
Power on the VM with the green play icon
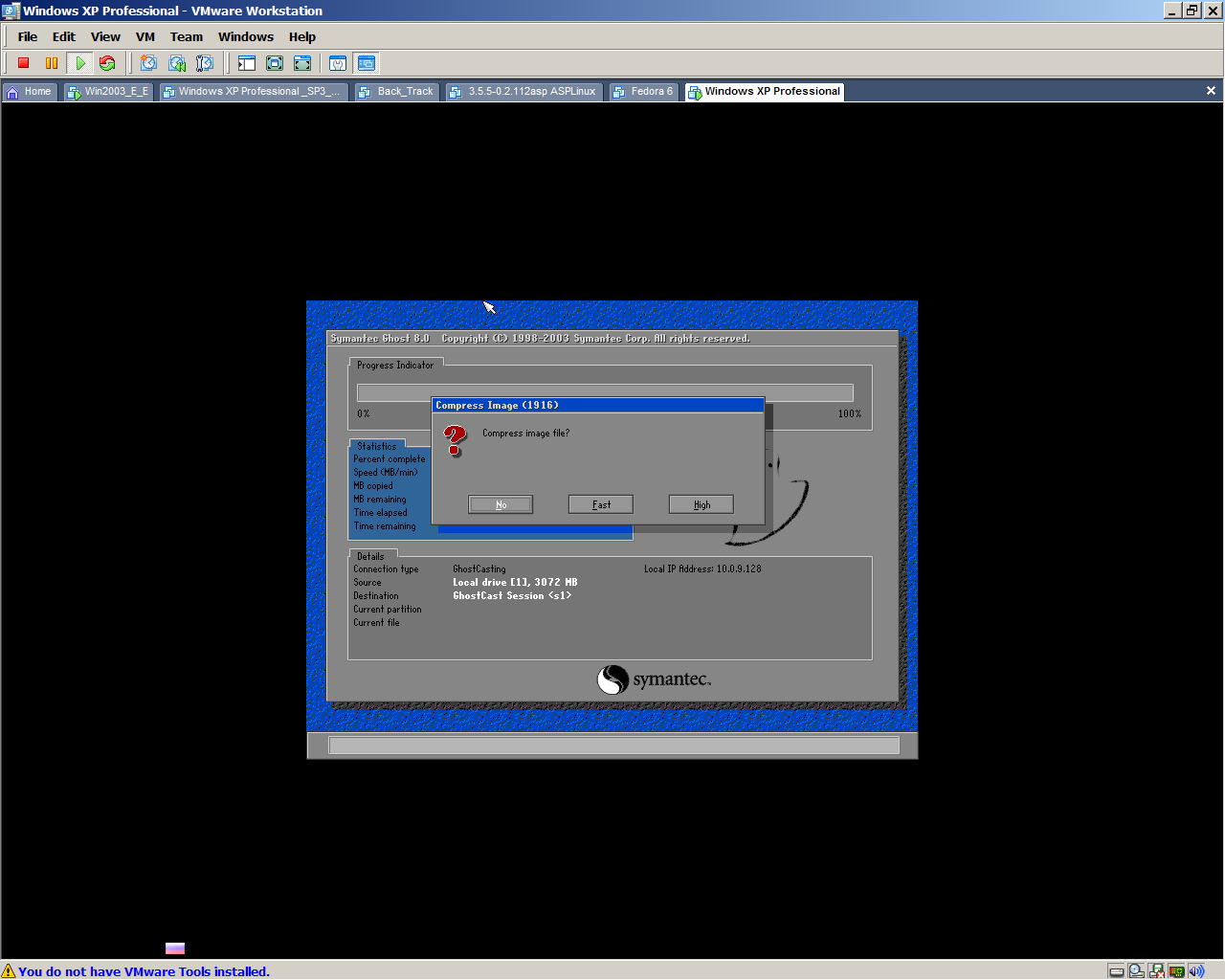click(x=80, y=63)
